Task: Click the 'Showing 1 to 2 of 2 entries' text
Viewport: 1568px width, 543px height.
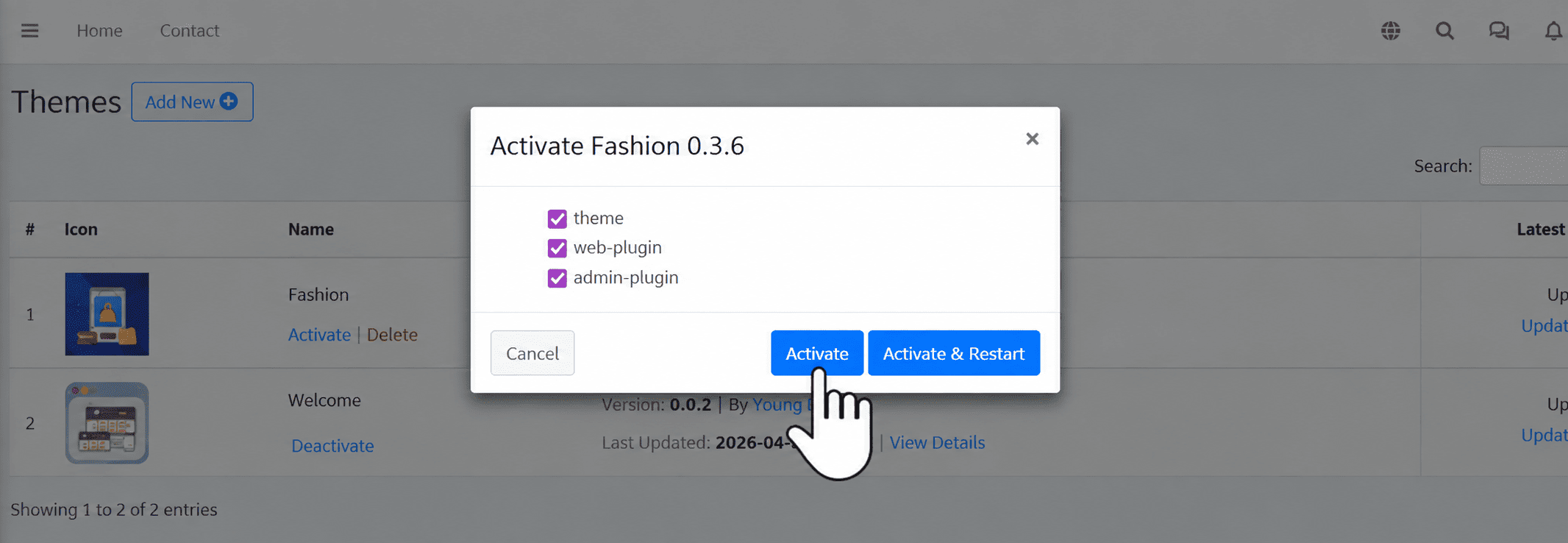Action: point(114,509)
